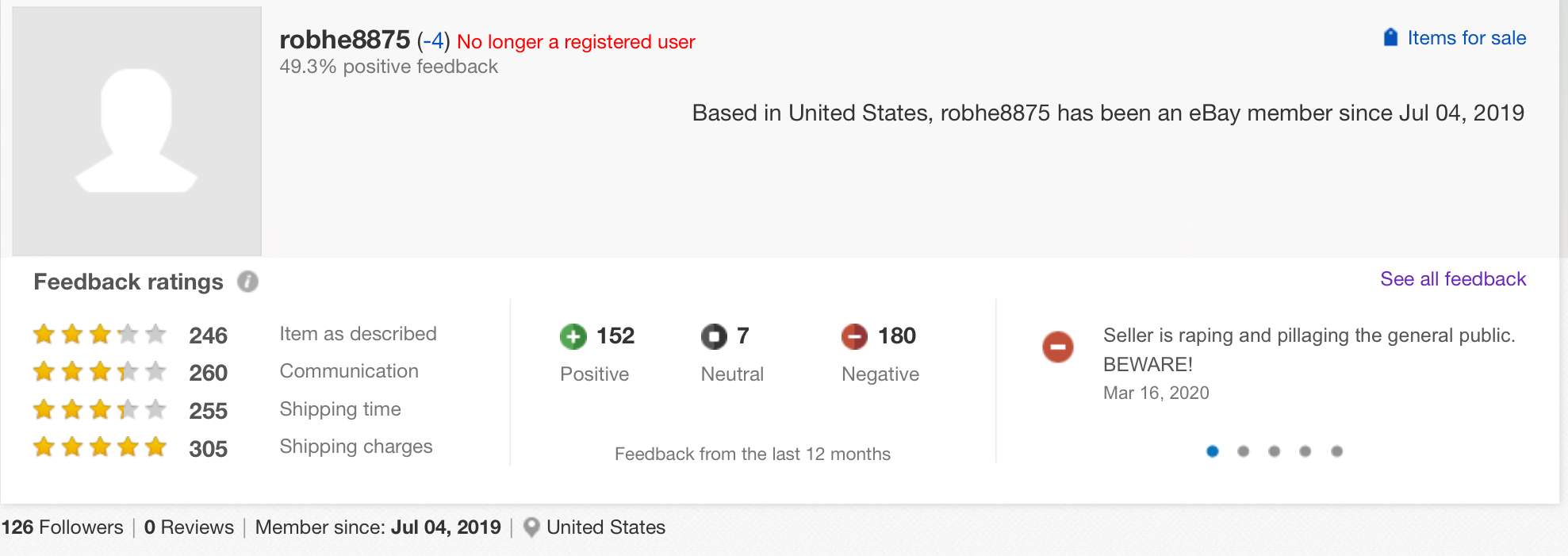Select the third carousel dot
Screen dimensions: 1568x556
coord(1274,451)
